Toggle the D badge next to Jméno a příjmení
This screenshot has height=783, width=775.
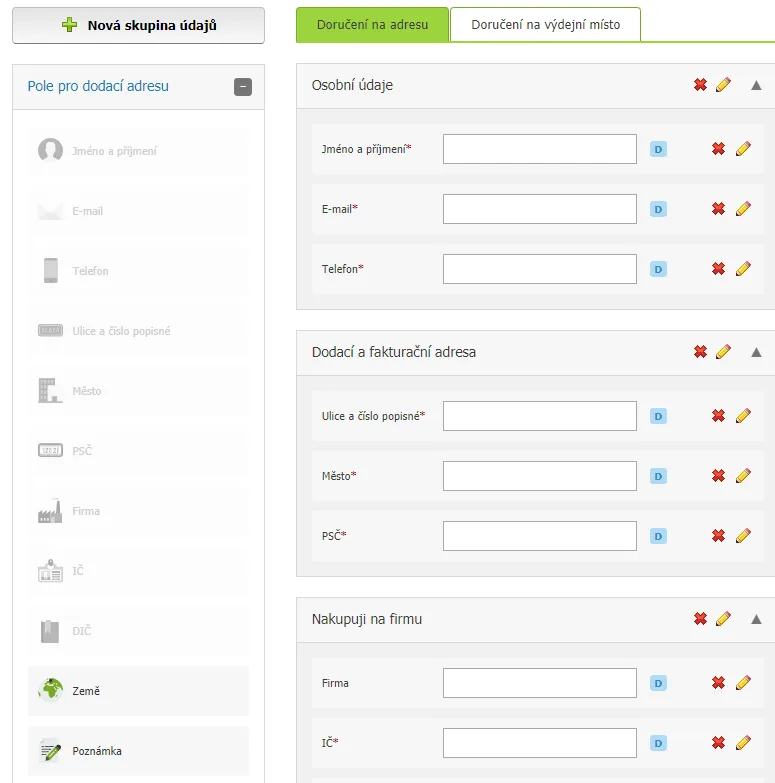(658, 149)
